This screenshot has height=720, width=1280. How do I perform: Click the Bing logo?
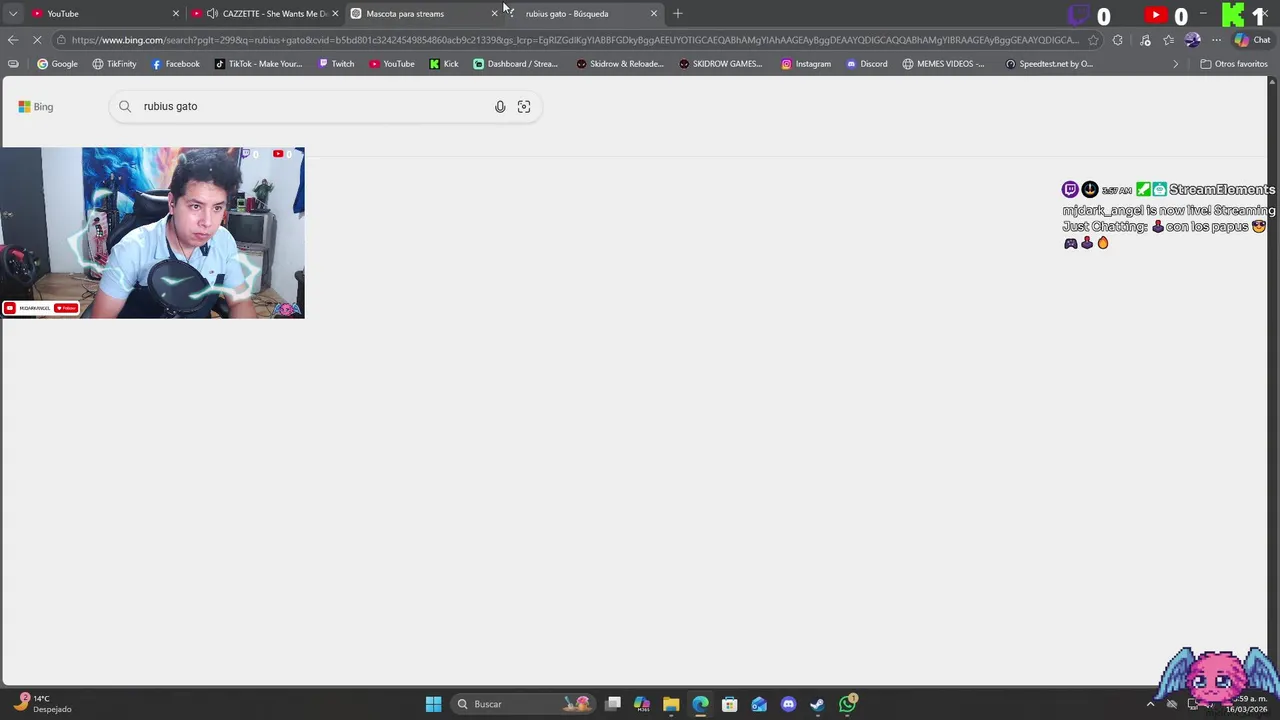point(36,106)
